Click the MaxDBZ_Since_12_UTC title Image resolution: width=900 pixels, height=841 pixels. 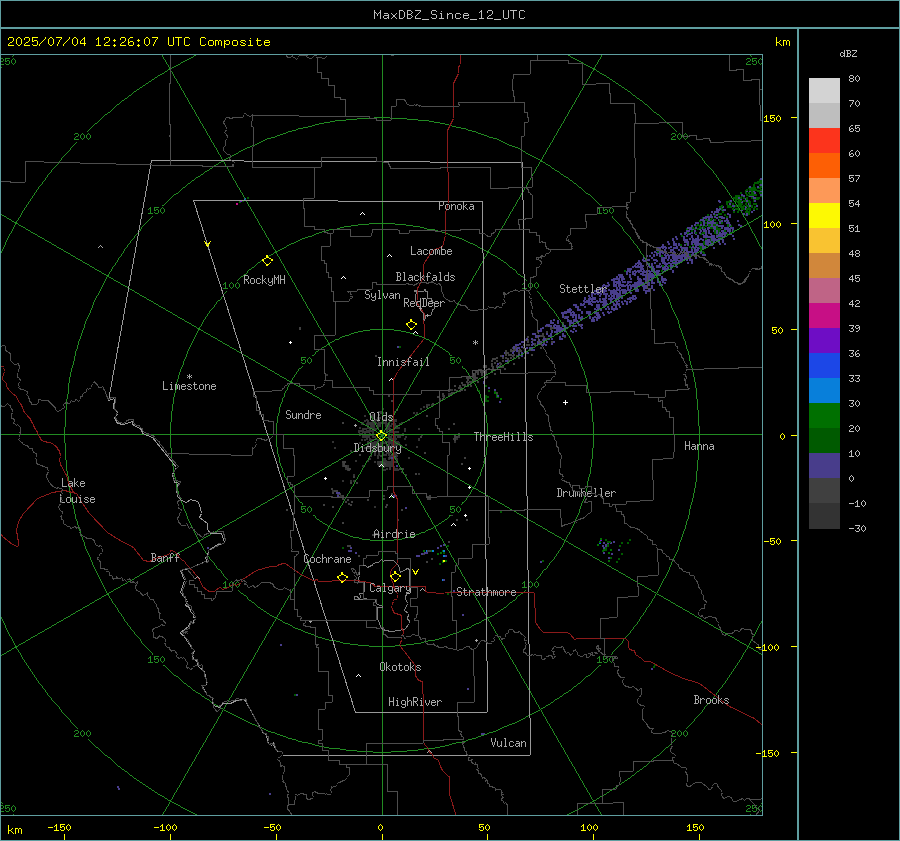pos(449,15)
